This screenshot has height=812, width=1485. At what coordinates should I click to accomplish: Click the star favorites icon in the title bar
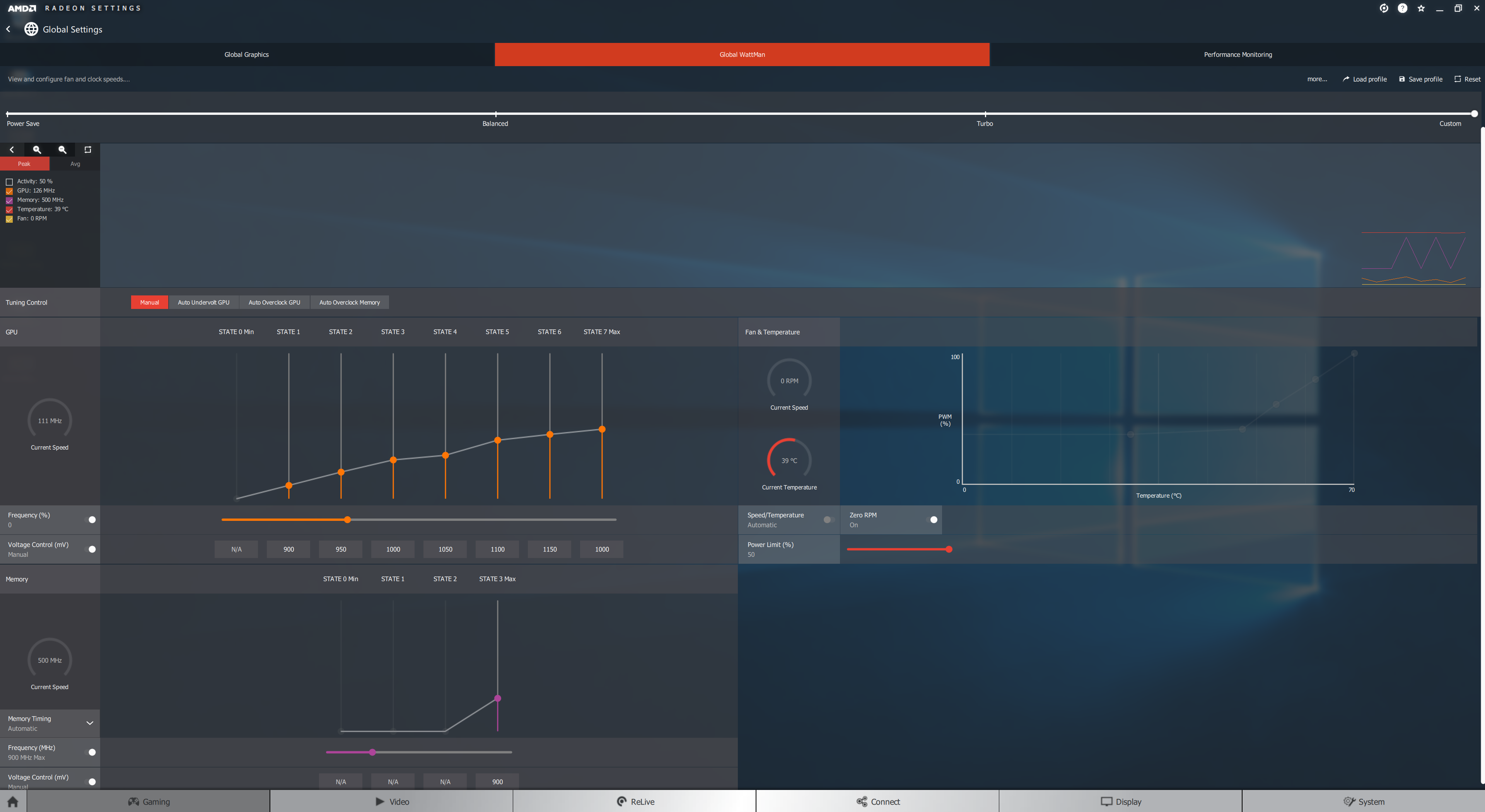tap(1421, 8)
